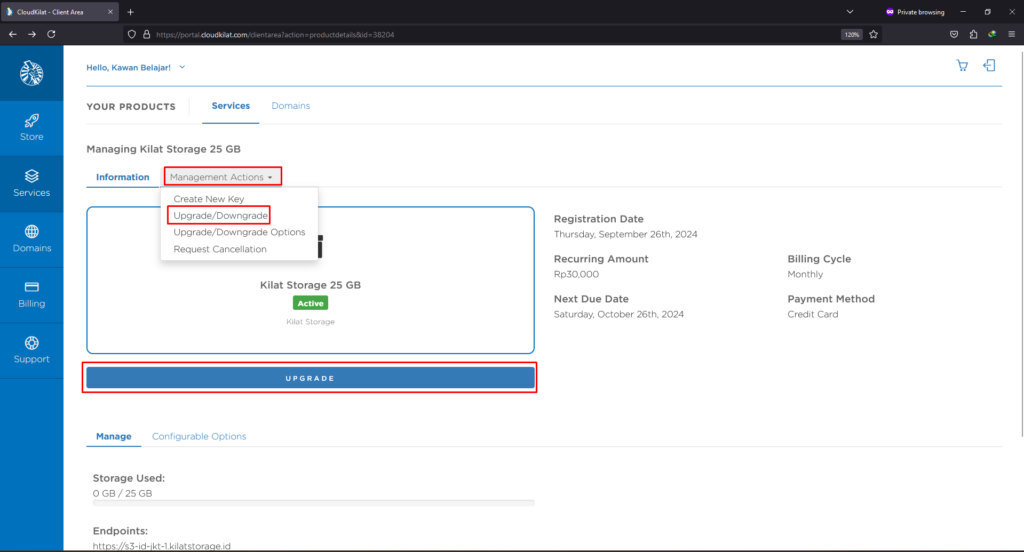Choose Request Cancellation menu entry

[x=220, y=249]
